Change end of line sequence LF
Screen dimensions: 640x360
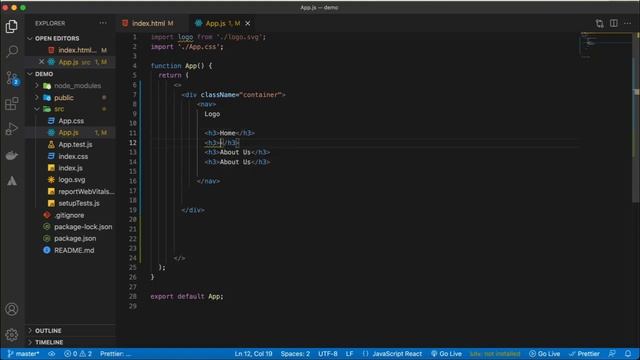(x=349, y=354)
